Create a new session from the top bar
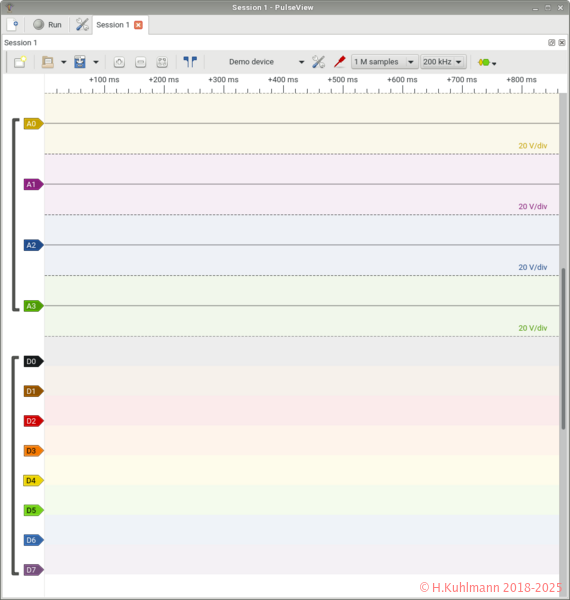Image resolution: width=570 pixels, height=600 pixels. point(13,25)
